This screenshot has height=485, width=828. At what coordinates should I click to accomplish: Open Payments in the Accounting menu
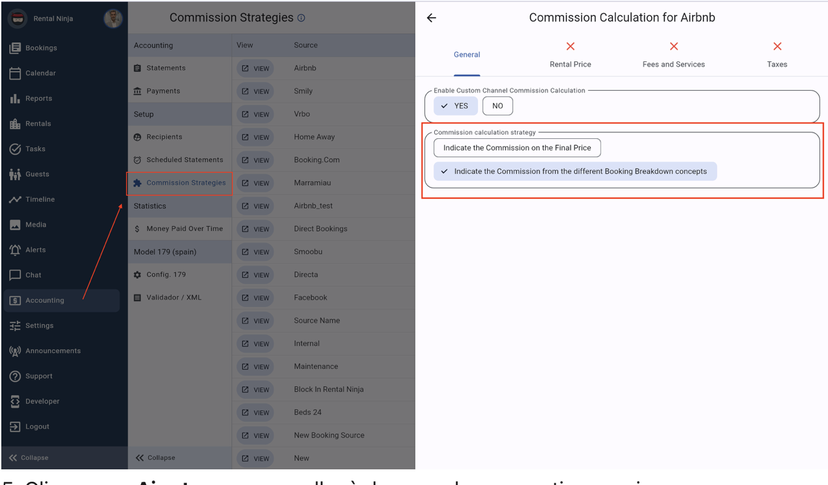click(x=180, y=91)
